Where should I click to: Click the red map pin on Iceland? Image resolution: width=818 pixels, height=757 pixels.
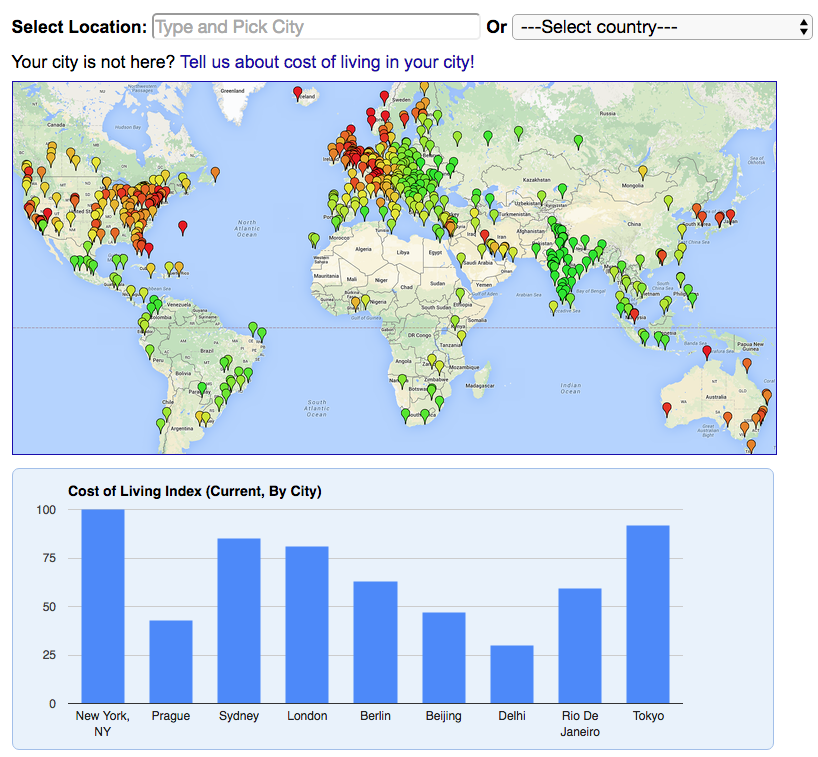(x=297, y=93)
